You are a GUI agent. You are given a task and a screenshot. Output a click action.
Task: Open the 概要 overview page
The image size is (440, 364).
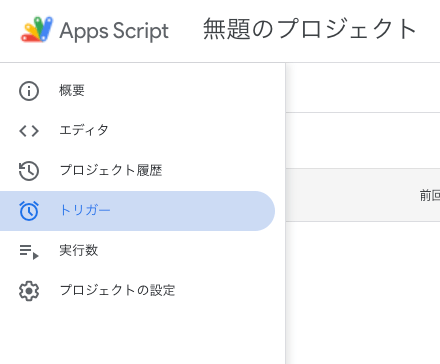point(137,91)
